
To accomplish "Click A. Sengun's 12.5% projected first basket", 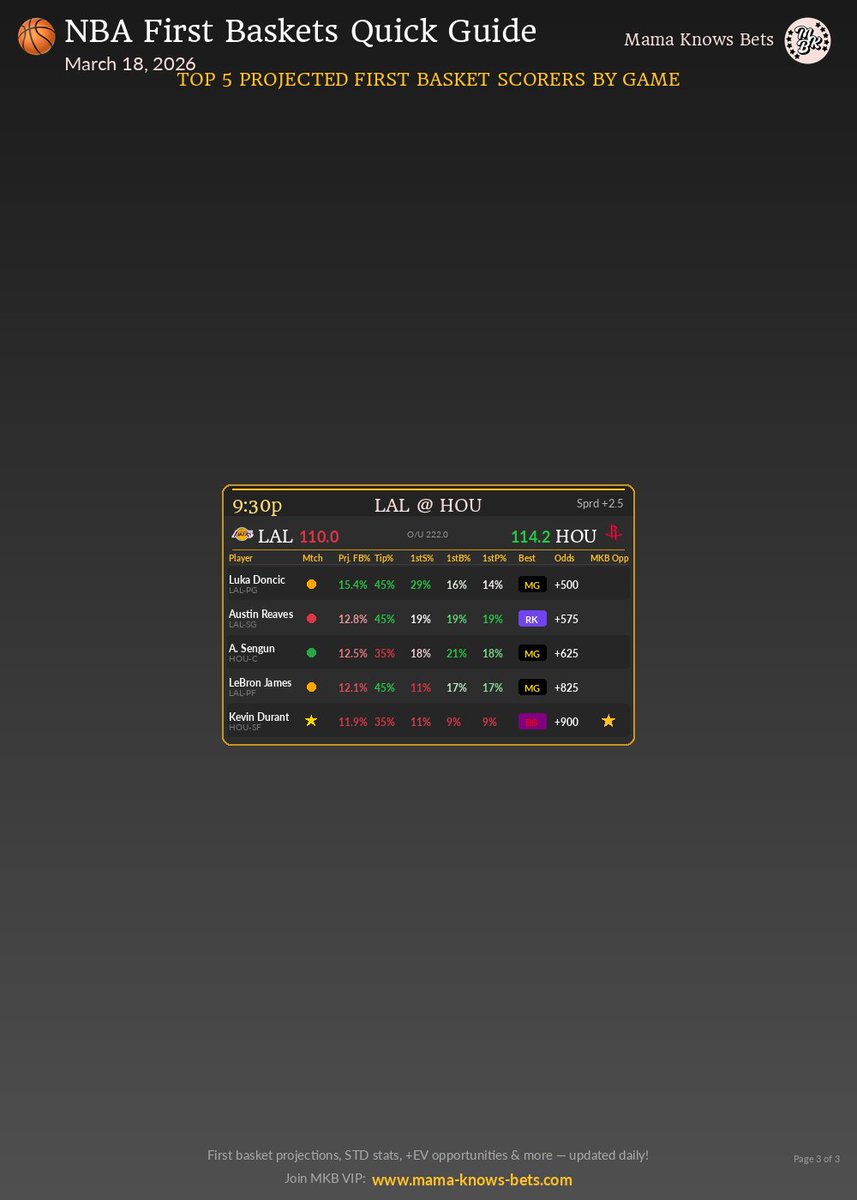I will pos(354,653).
